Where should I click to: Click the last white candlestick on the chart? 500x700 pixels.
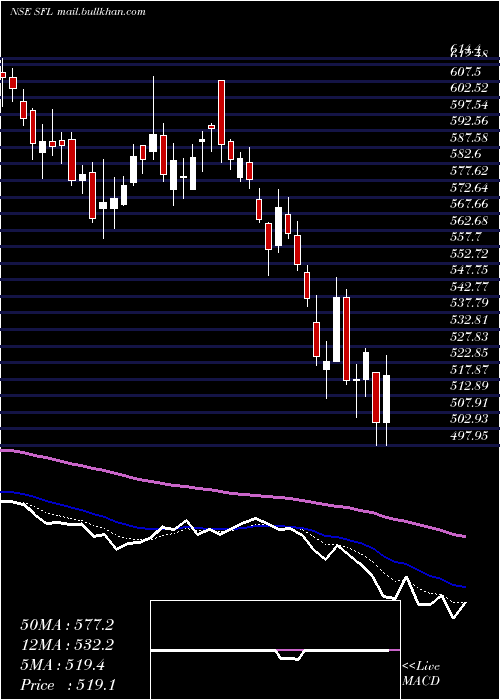tap(387, 399)
